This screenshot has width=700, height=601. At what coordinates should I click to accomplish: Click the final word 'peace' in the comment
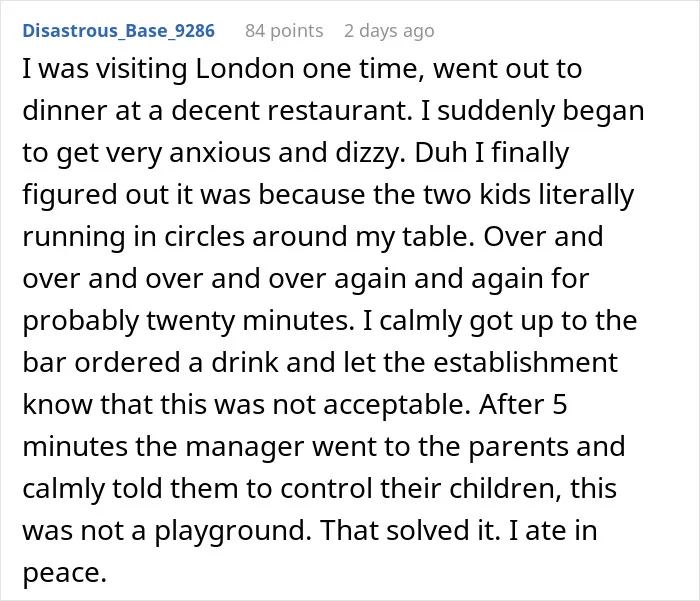pyautogui.click(x=61, y=573)
